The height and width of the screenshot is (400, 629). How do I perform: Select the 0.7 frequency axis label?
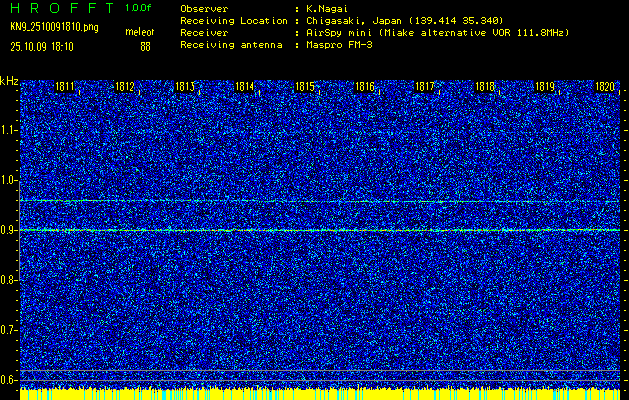pyautogui.click(x=9, y=330)
